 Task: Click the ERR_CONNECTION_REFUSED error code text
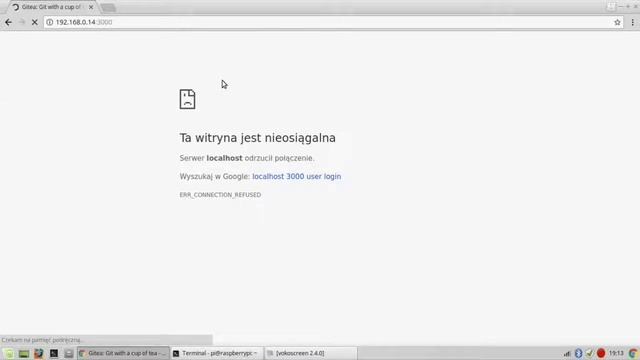click(220, 195)
